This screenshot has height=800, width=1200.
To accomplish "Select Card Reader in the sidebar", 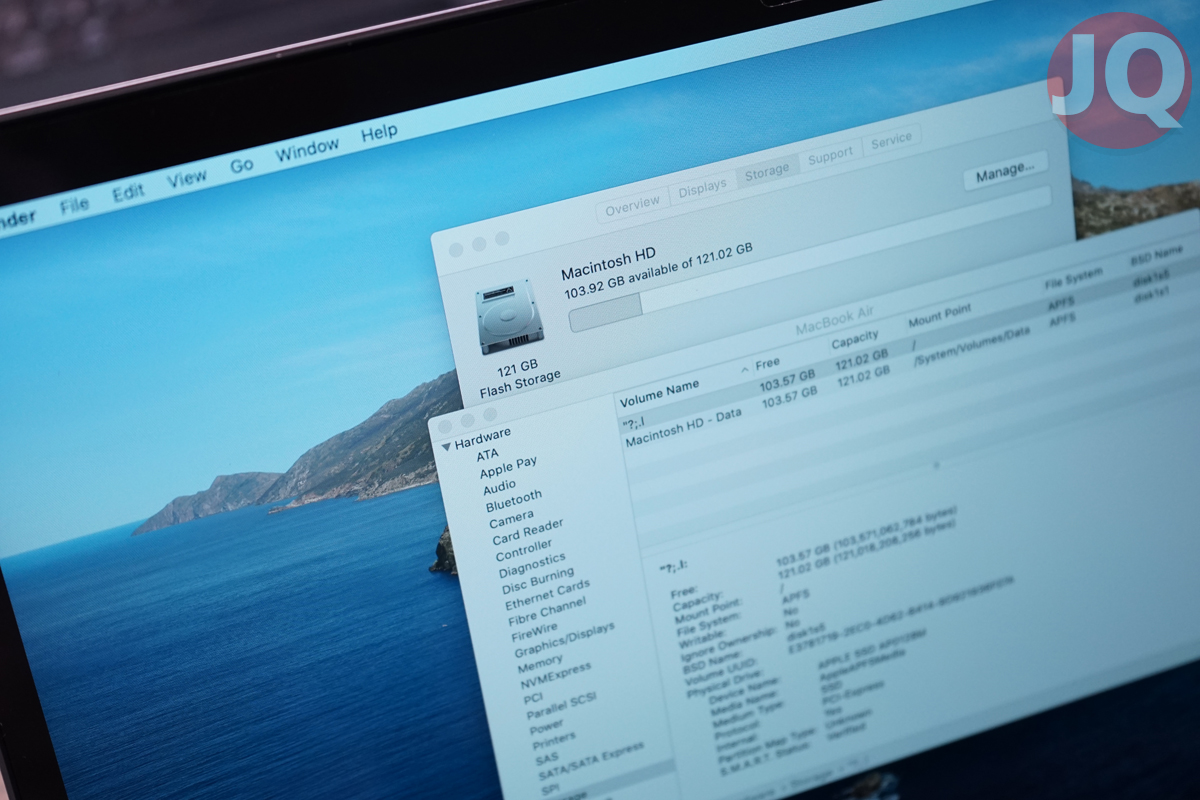I will click(x=527, y=531).
